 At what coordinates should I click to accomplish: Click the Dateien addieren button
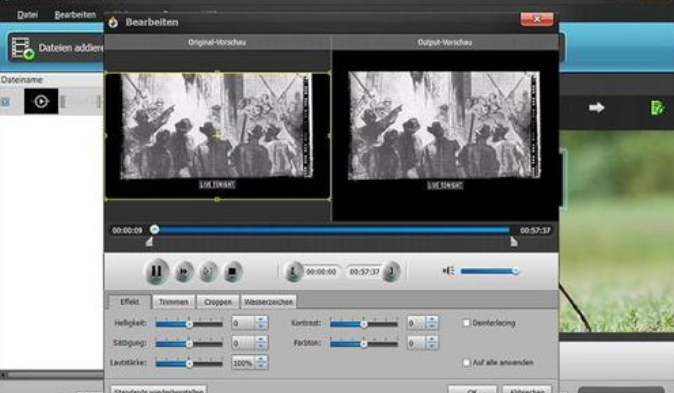coord(56,48)
